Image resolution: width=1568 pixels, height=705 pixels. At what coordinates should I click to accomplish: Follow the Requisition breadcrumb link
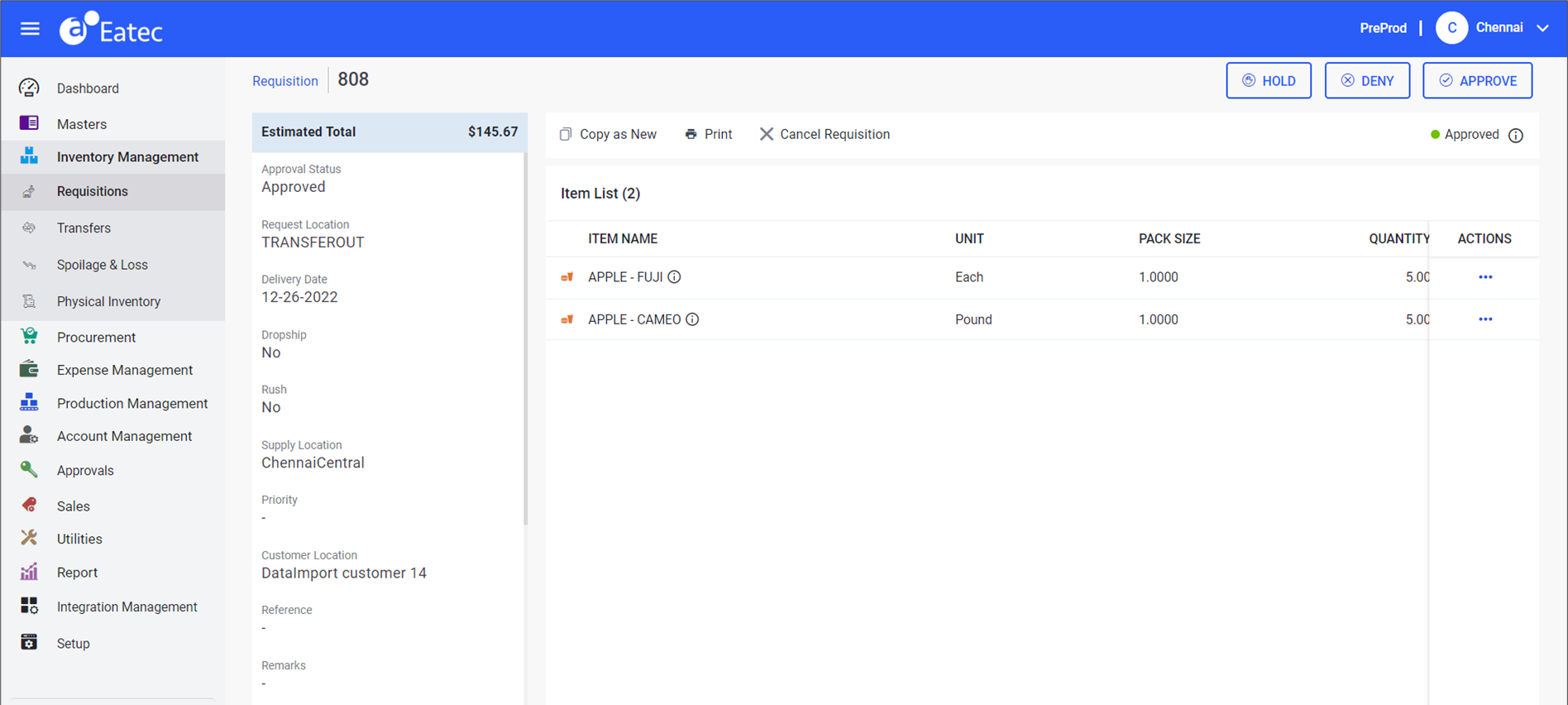click(284, 81)
